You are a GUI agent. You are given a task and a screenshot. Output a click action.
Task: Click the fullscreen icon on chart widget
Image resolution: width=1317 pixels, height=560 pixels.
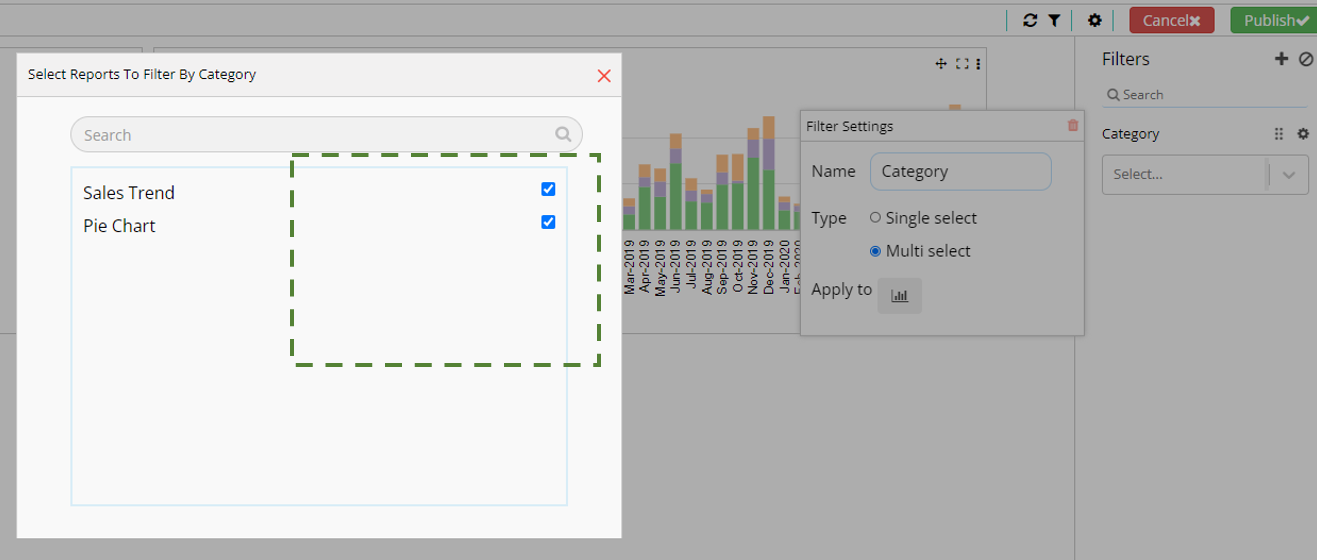[962, 64]
